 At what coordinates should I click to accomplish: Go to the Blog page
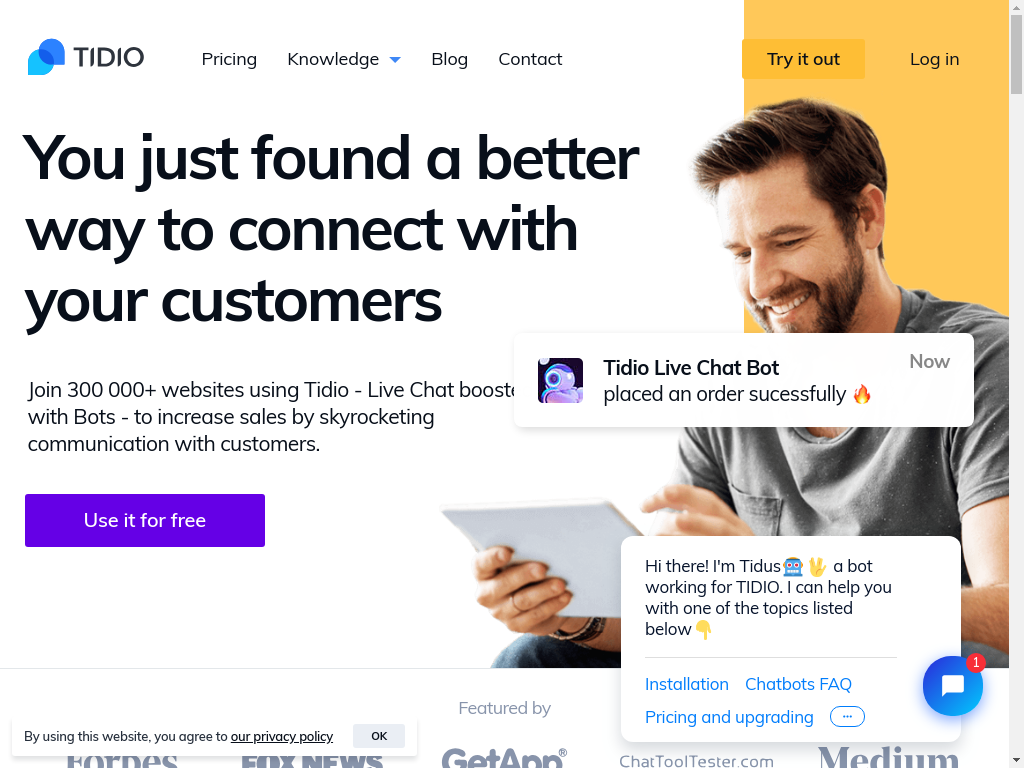449,59
